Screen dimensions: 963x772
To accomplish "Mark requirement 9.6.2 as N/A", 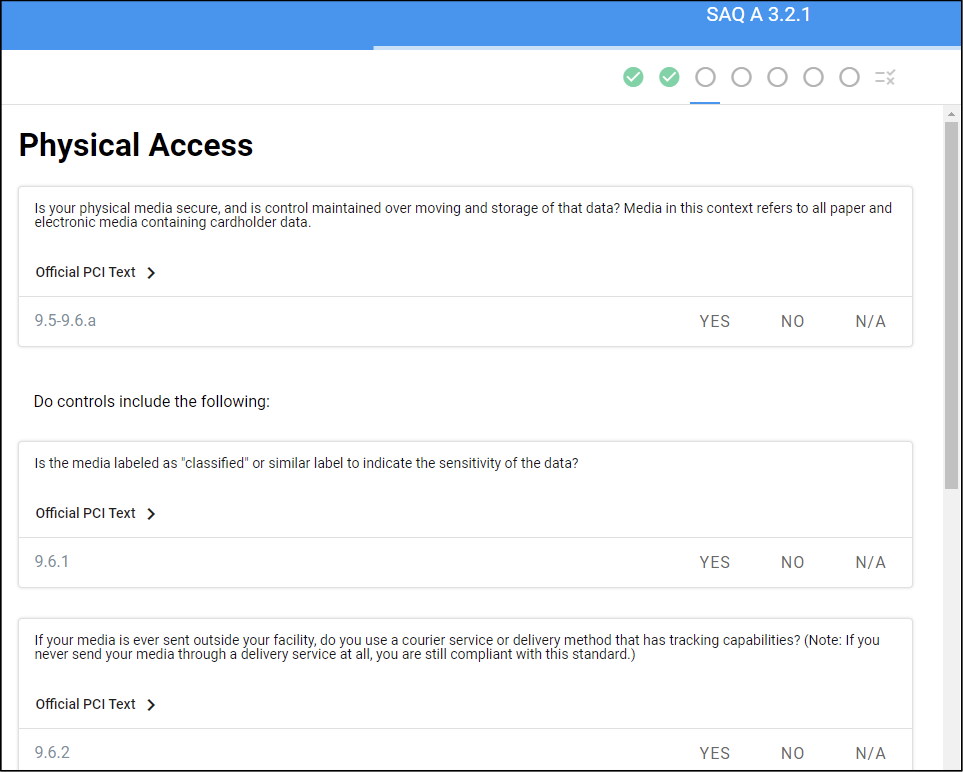I will click(x=870, y=753).
